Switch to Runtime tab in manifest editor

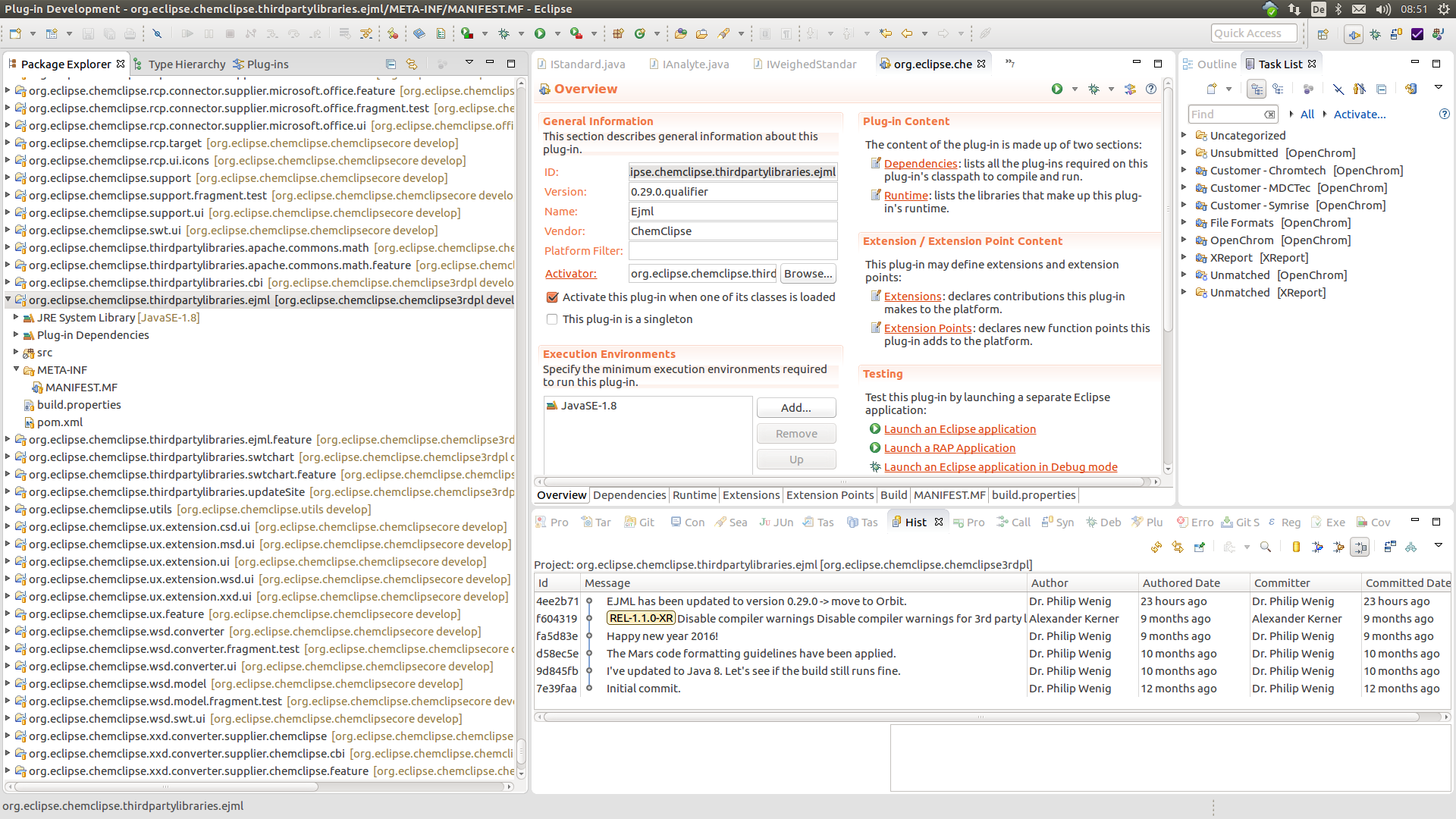tap(694, 495)
